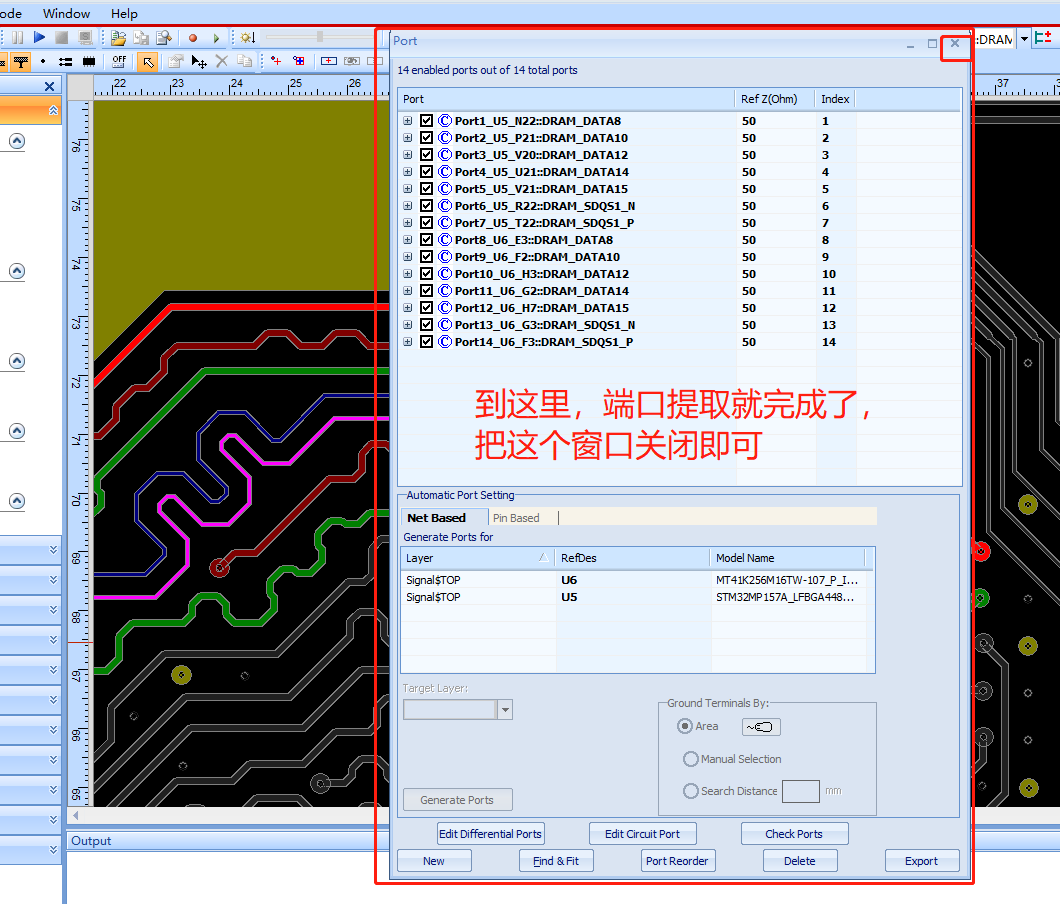Toggle Port8_U6_E3::DRAM_DATA8 checkbox

427,240
